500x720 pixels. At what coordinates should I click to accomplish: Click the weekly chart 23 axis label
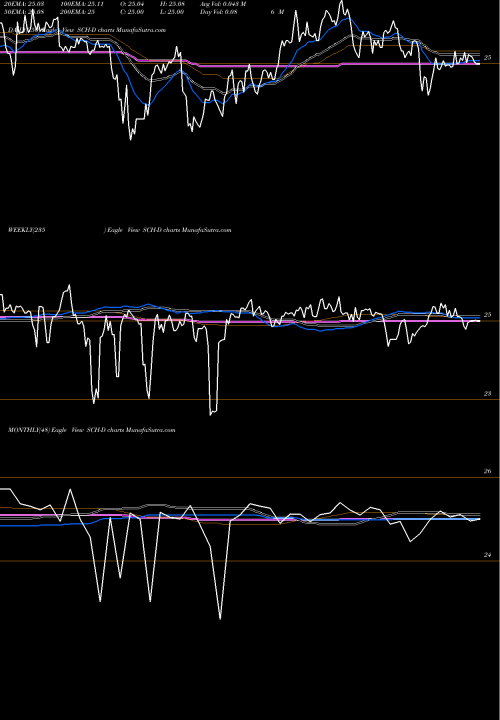click(488, 394)
